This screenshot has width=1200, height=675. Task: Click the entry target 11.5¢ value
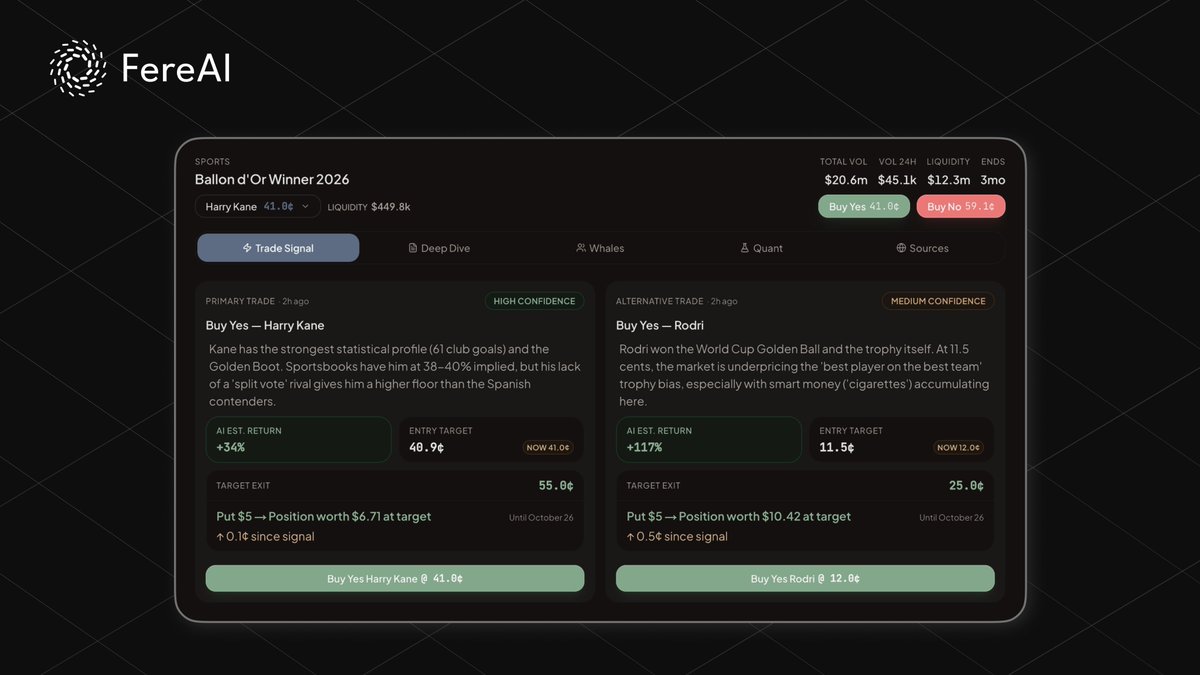837,448
